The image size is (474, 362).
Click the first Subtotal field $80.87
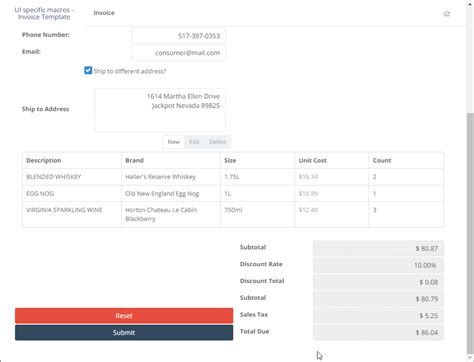(378, 248)
